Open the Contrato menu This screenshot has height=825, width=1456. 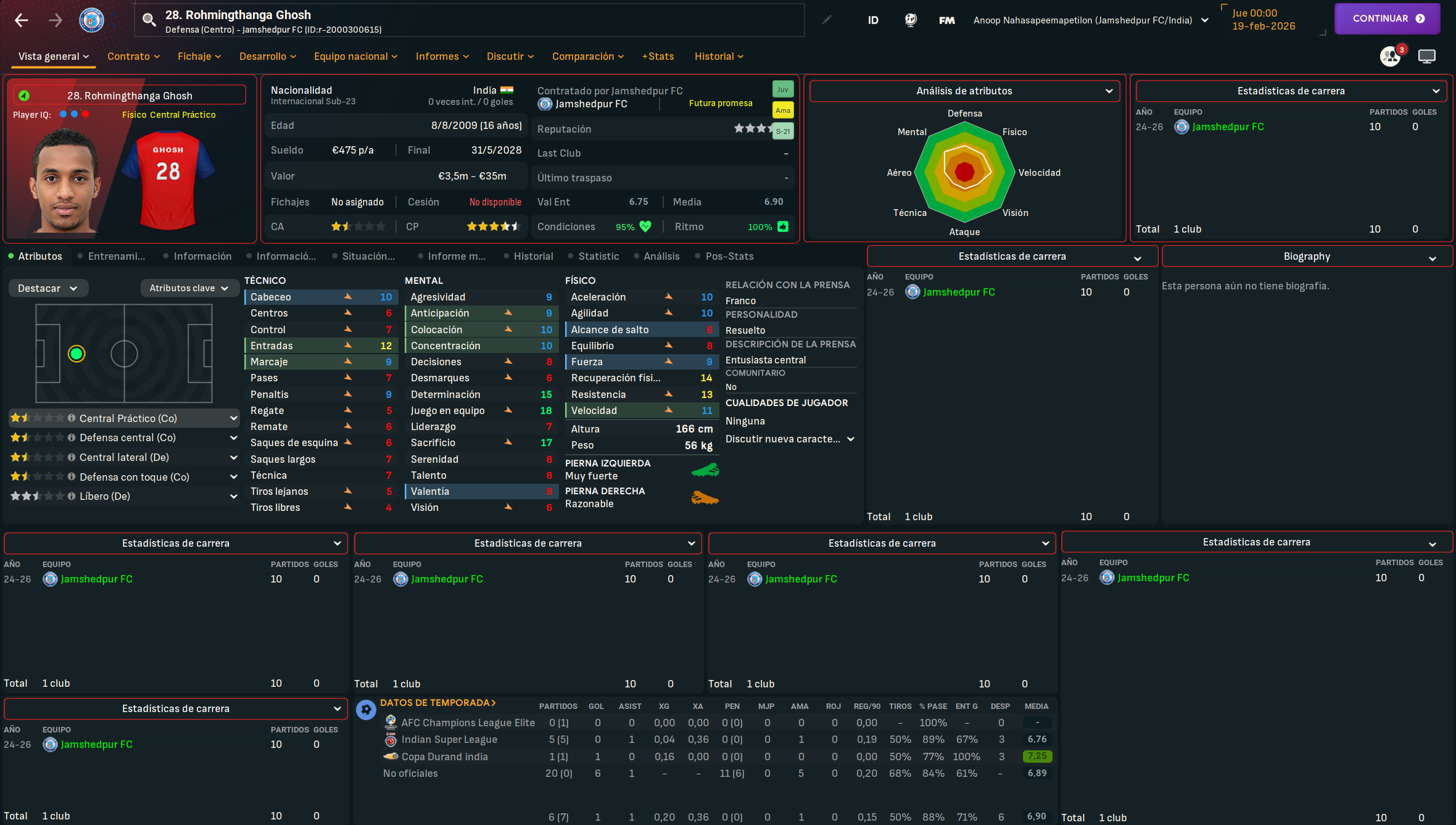(133, 56)
